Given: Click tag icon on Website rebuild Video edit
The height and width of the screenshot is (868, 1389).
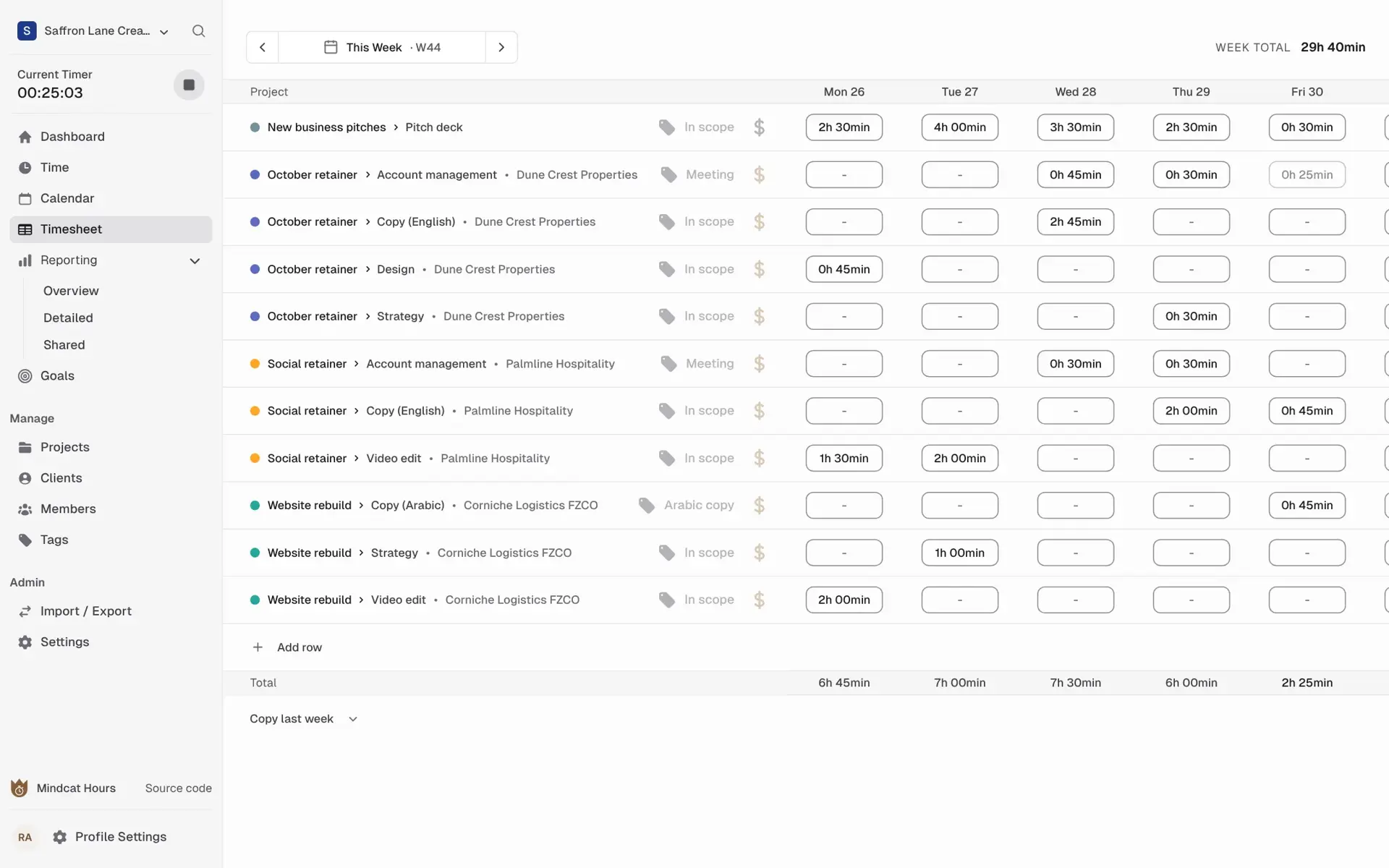Looking at the screenshot, I should [666, 600].
